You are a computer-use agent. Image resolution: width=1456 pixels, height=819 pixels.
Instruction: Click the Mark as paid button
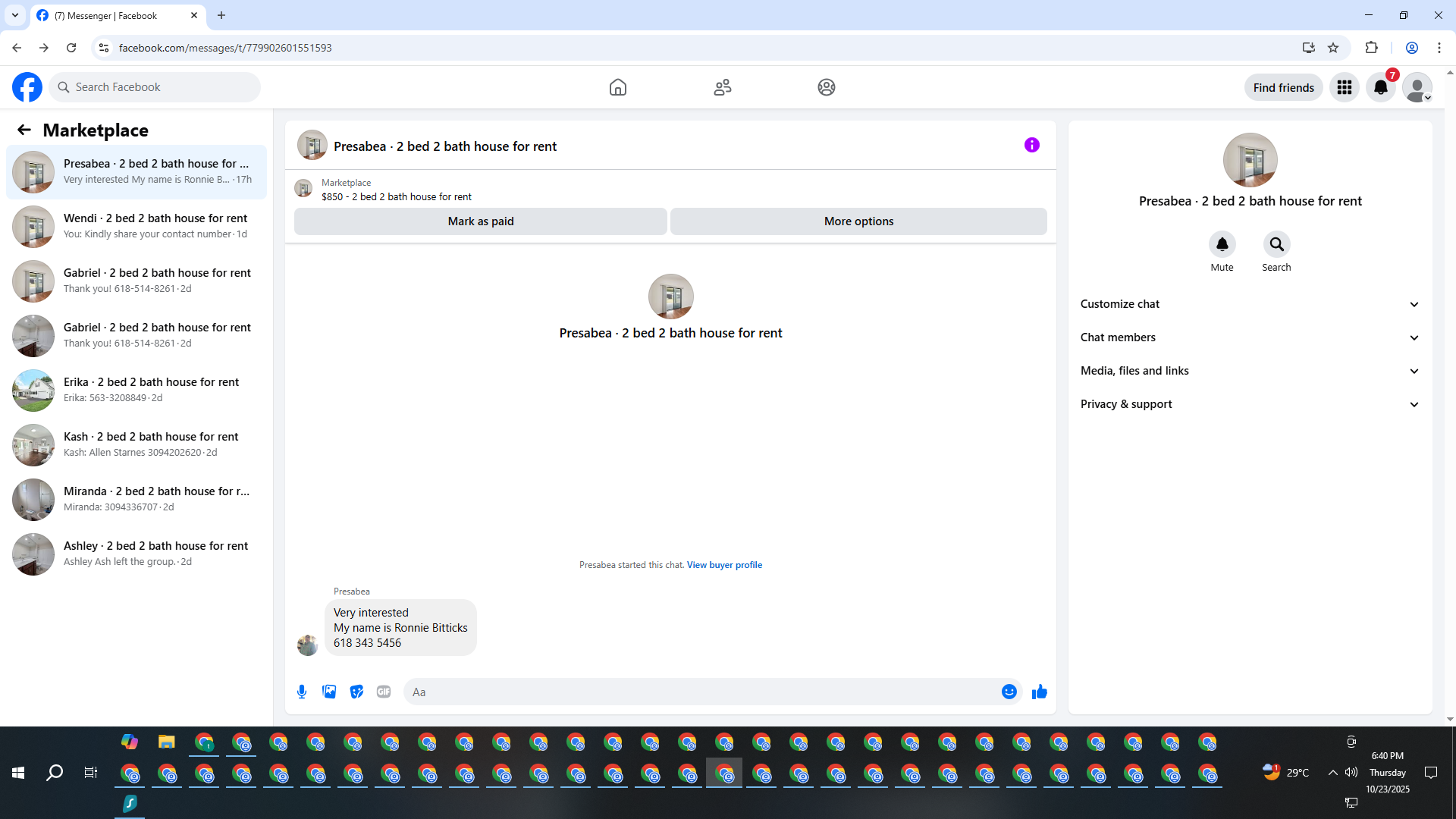[480, 221]
